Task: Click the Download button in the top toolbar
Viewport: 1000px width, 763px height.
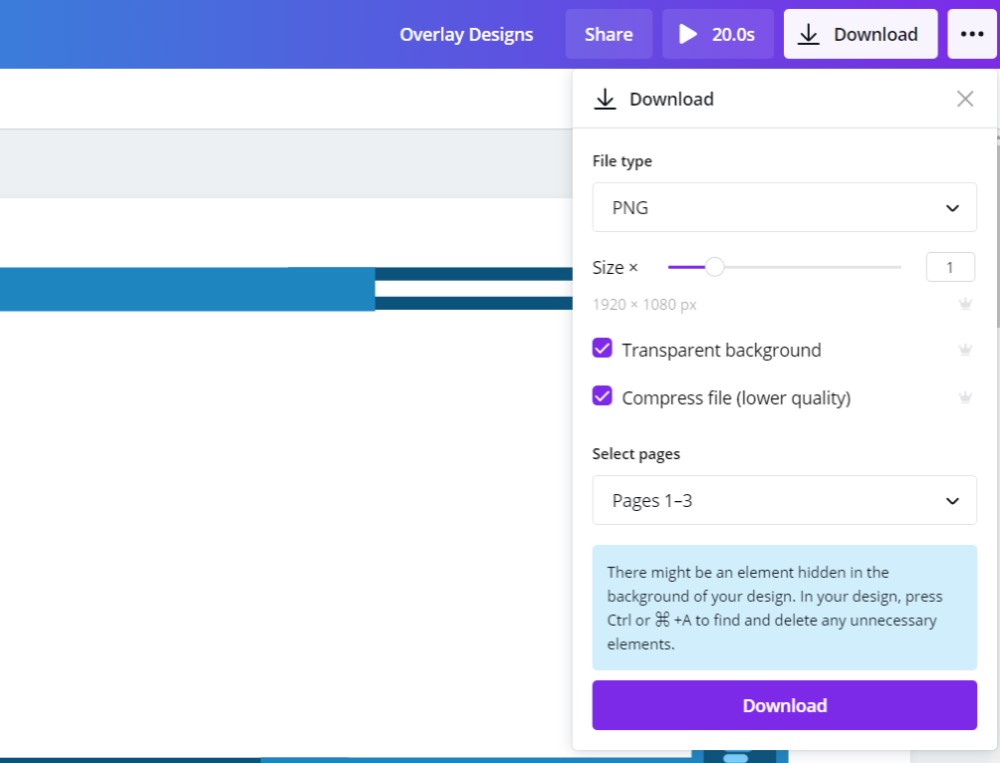Action: (860, 34)
